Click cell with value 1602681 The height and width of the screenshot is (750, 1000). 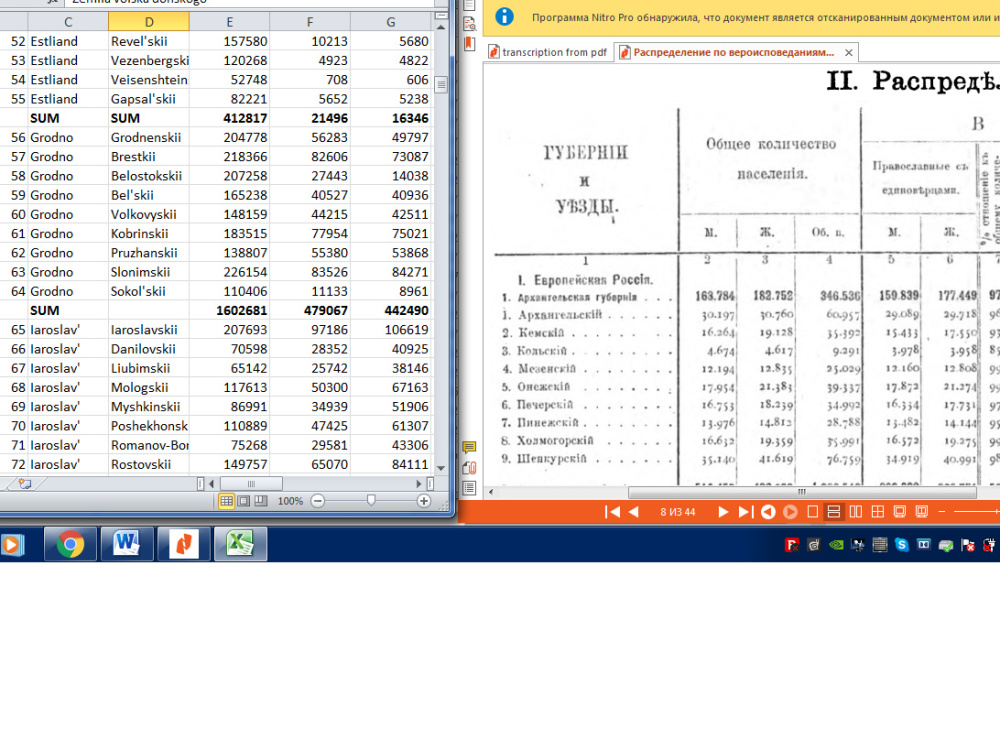click(230, 311)
